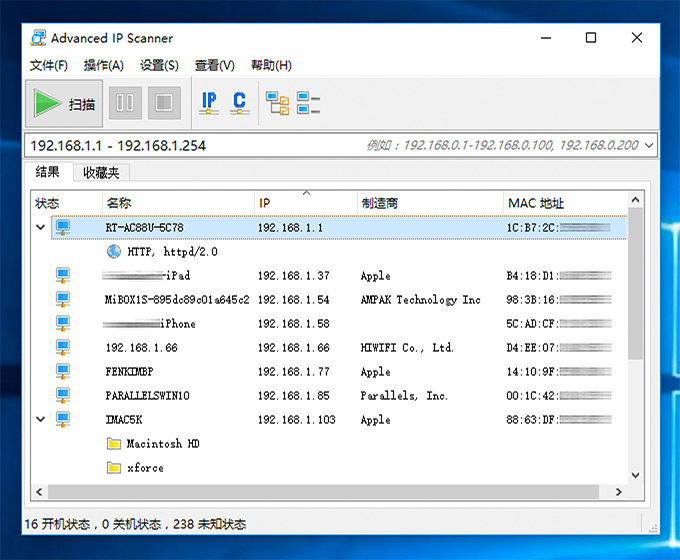Click the globe icon beside HTTP, httpd/2.0
Screen dimensions: 680x560
point(114,251)
